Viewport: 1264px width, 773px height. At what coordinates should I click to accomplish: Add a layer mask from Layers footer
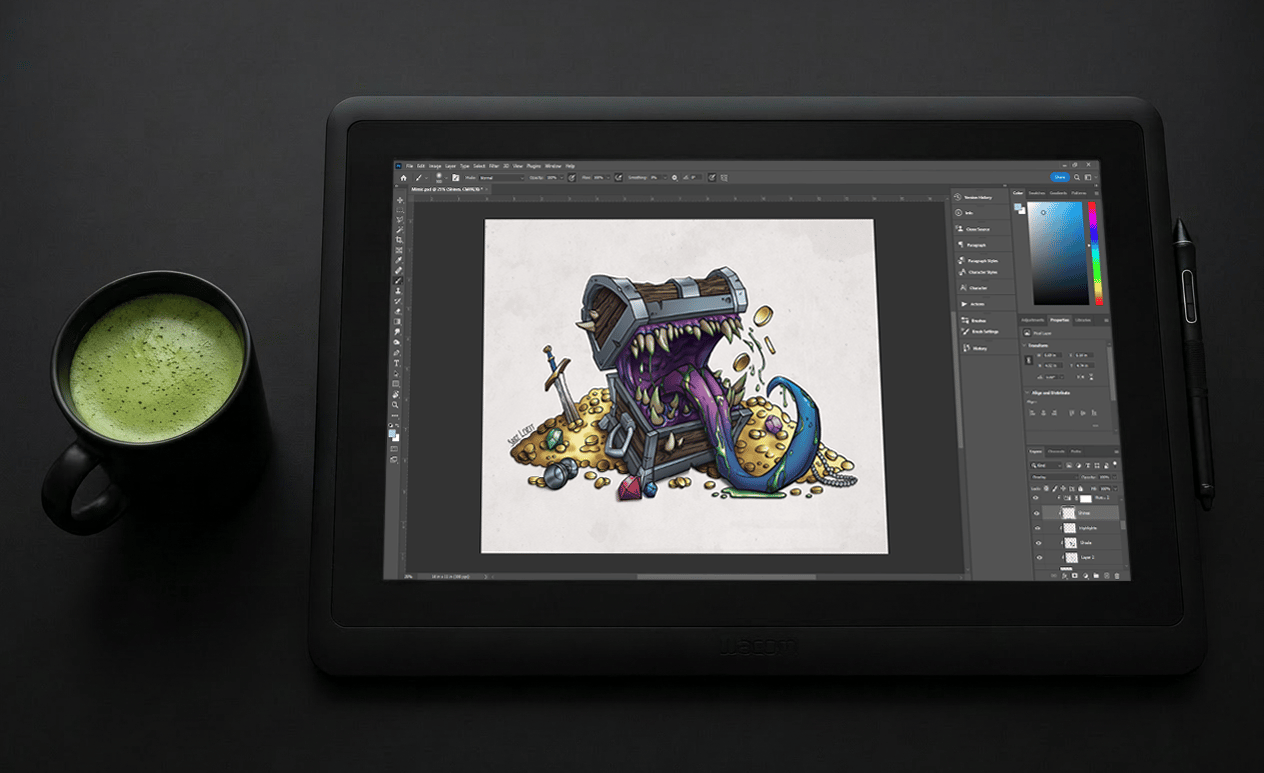click(1075, 575)
